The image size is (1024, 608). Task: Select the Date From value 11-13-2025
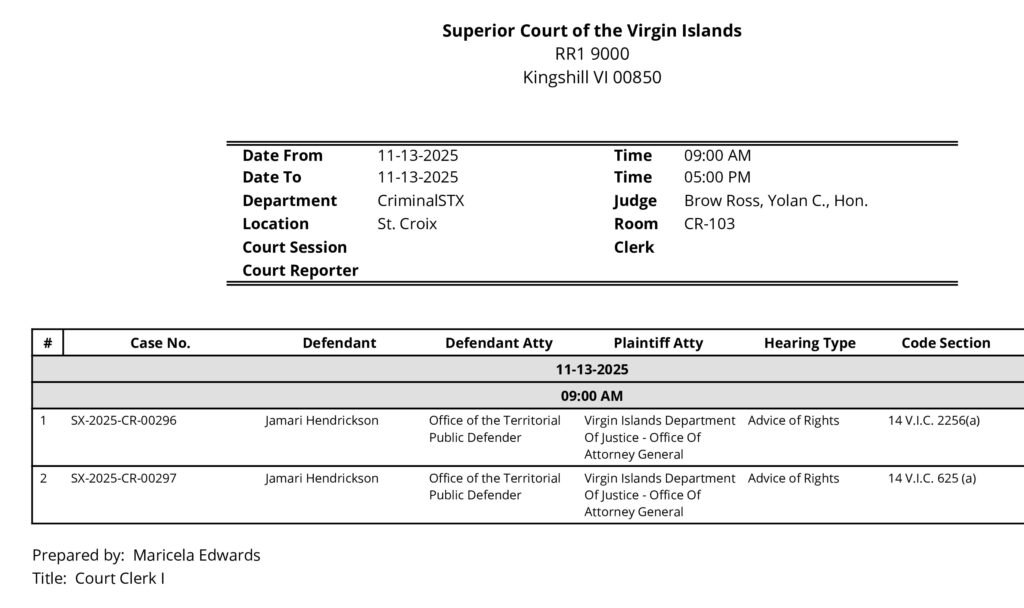[418, 155]
